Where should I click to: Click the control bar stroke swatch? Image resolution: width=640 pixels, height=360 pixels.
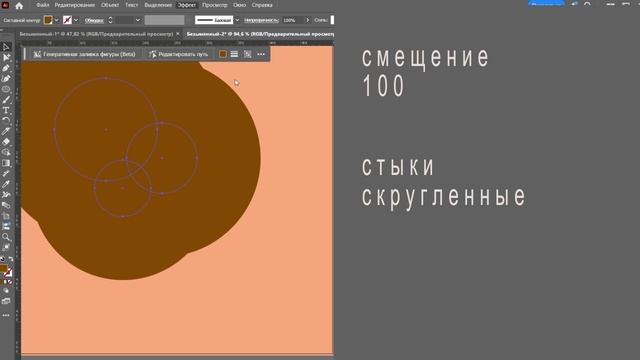coord(67,20)
